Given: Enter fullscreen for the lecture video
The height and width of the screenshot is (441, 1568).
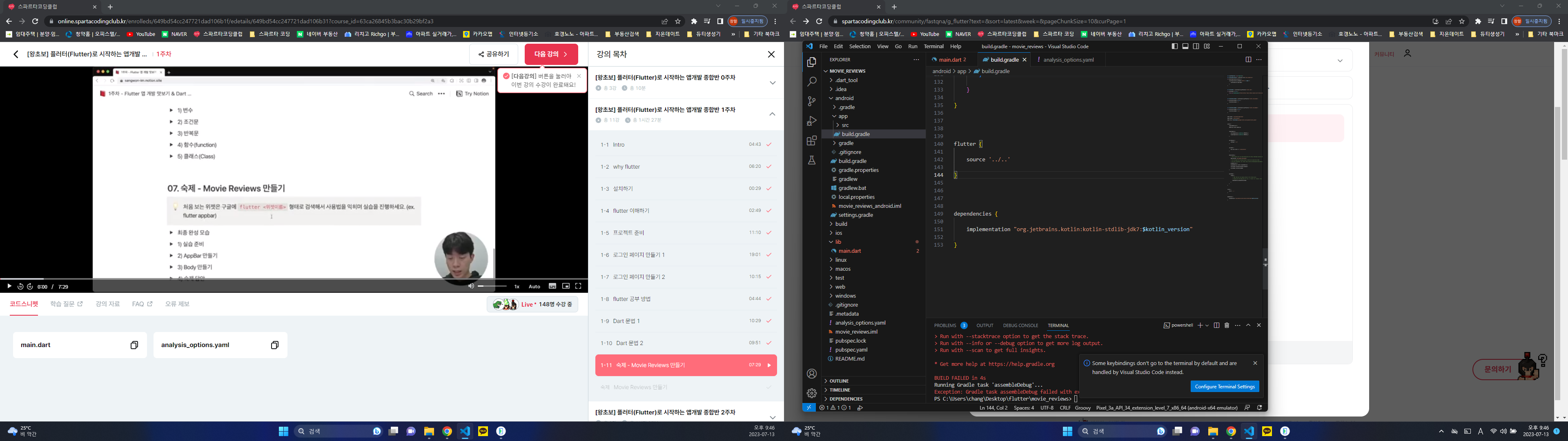Looking at the screenshot, I should (x=578, y=286).
